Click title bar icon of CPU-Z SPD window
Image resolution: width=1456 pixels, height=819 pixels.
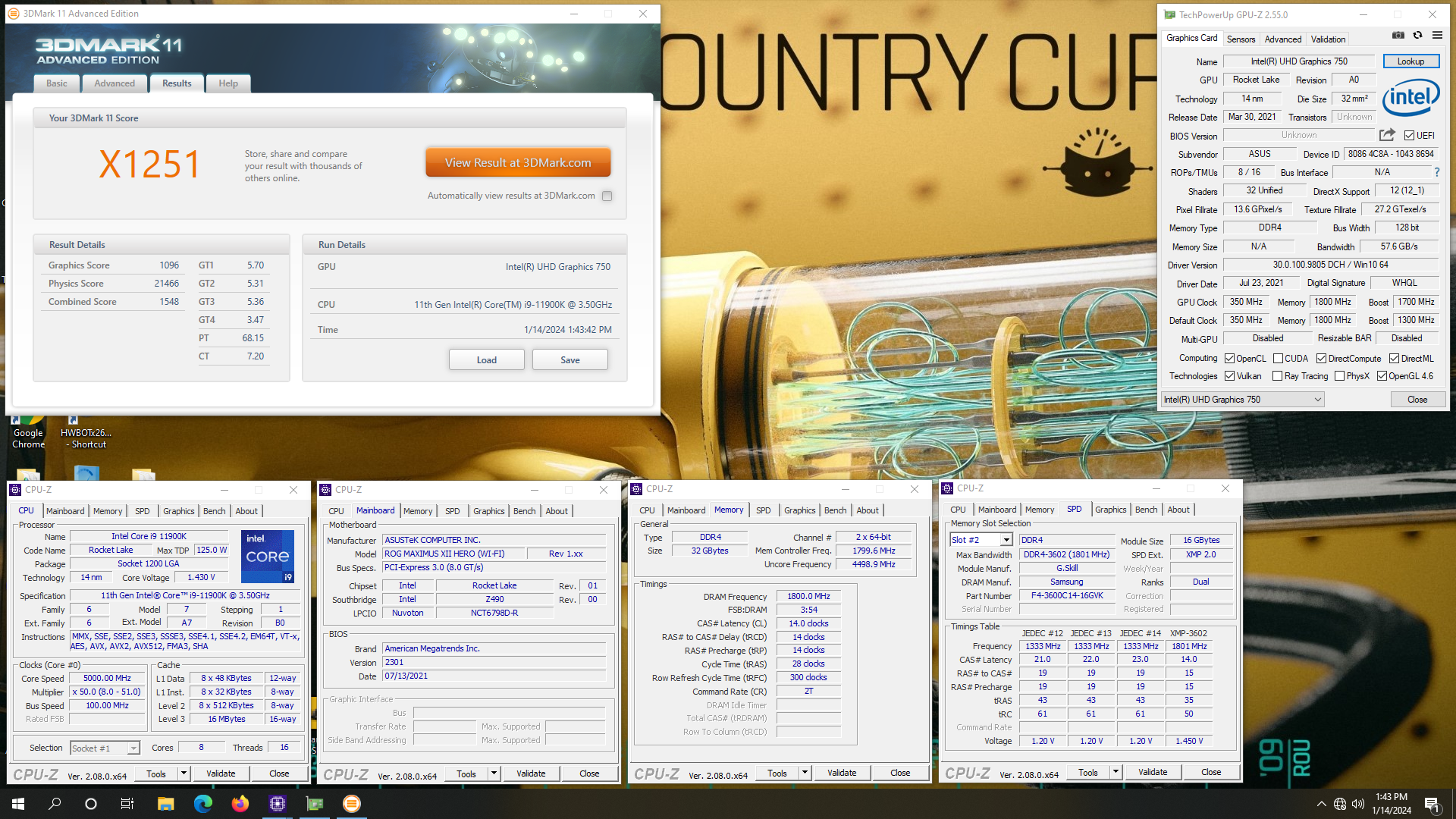[947, 488]
